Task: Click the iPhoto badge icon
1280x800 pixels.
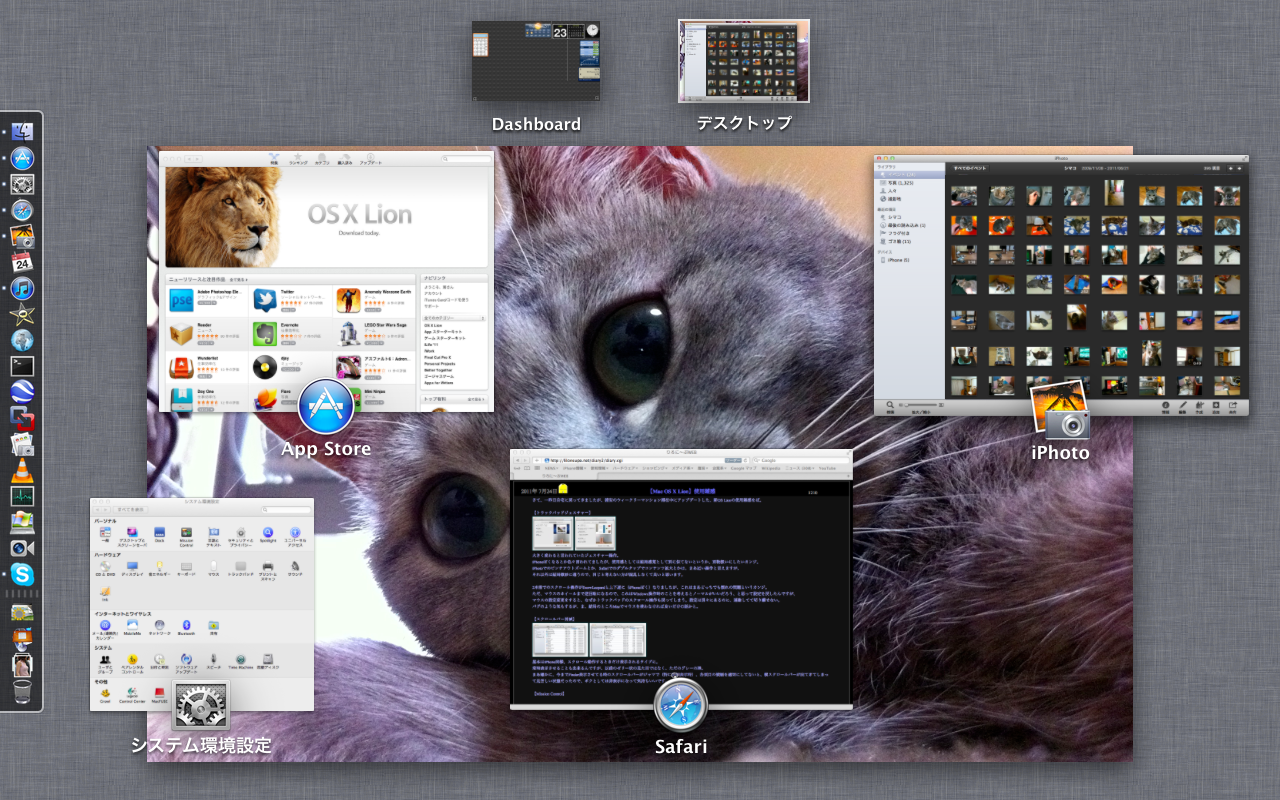Action: 1059,410
